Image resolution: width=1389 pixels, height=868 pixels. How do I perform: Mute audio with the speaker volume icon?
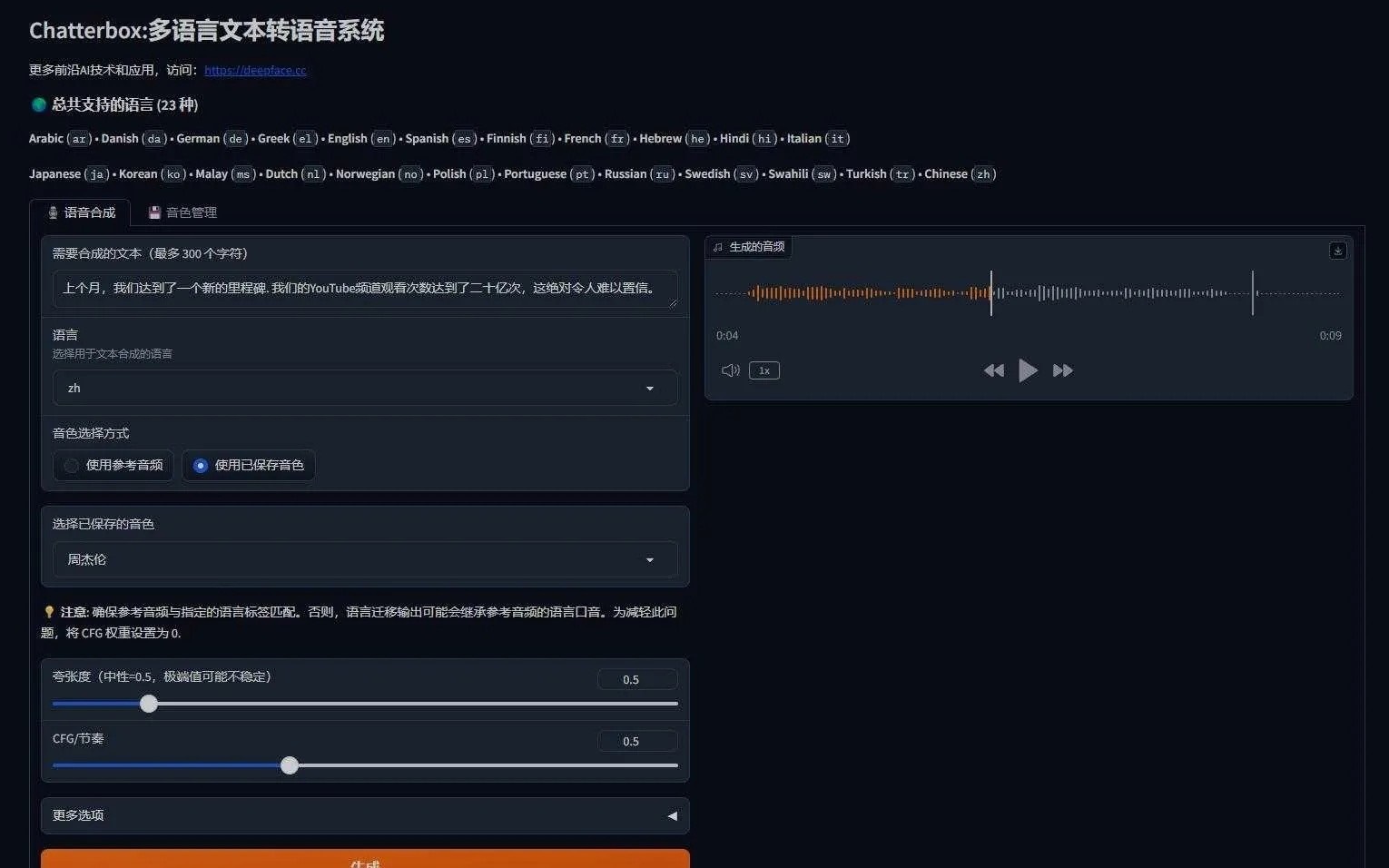(x=730, y=370)
